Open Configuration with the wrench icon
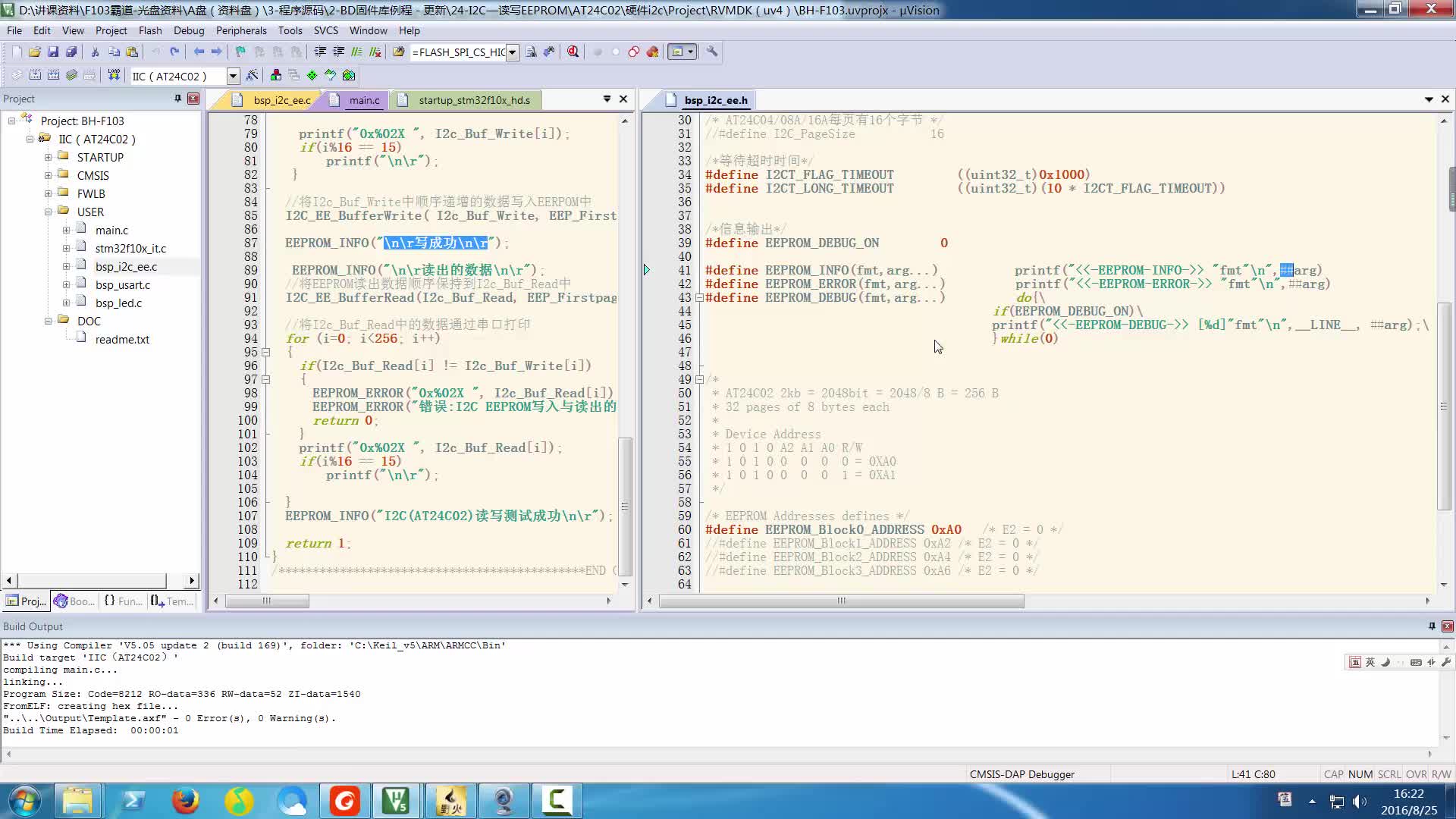Viewport: 1456px width, 819px height. click(712, 52)
